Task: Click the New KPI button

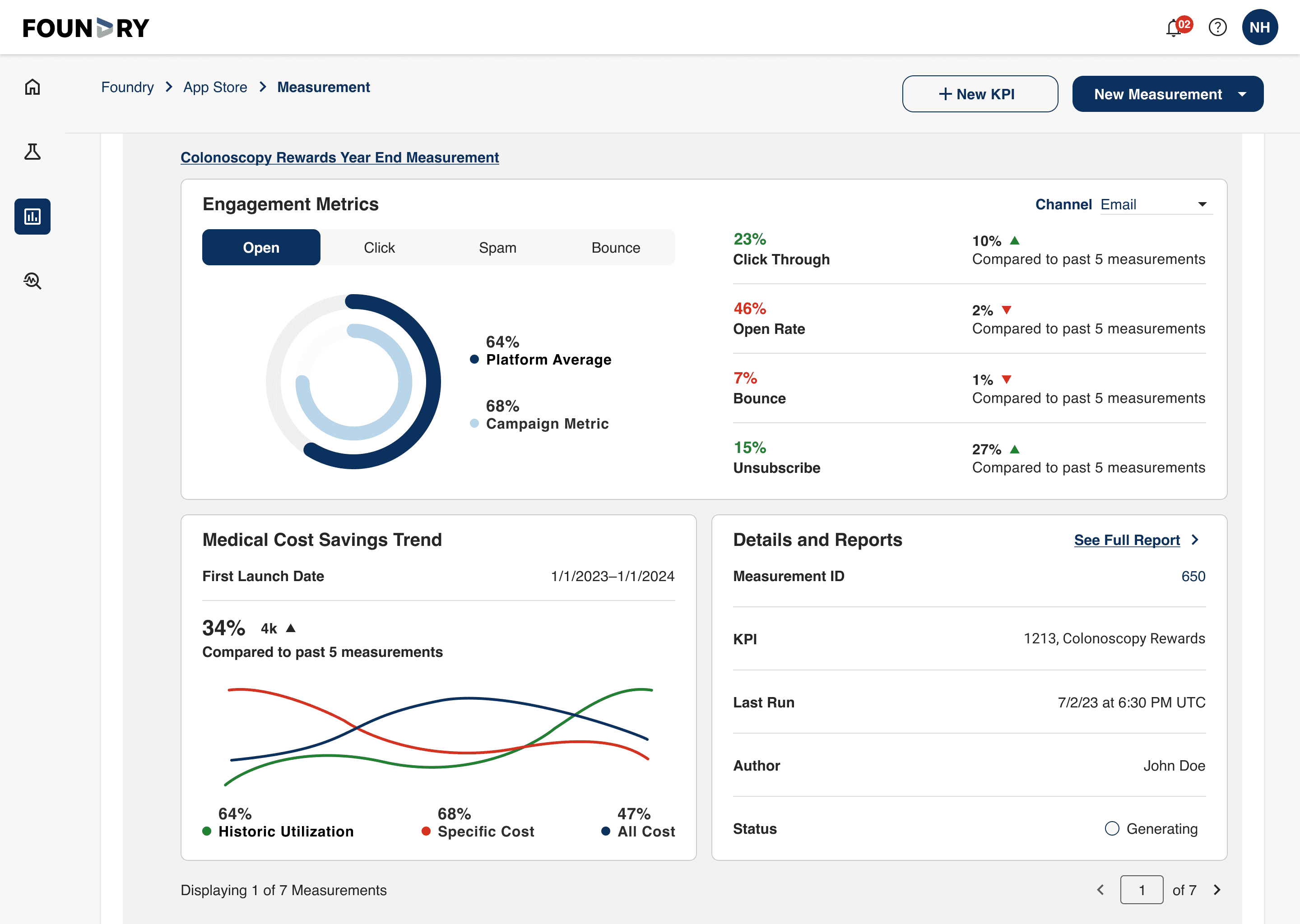Action: click(980, 94)
